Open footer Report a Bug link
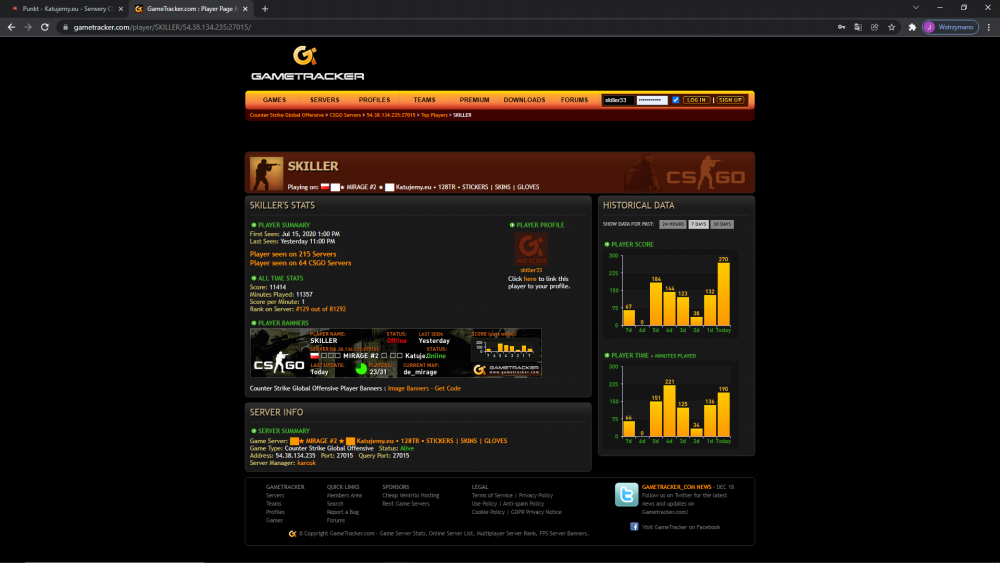 [x=342, y=512]
